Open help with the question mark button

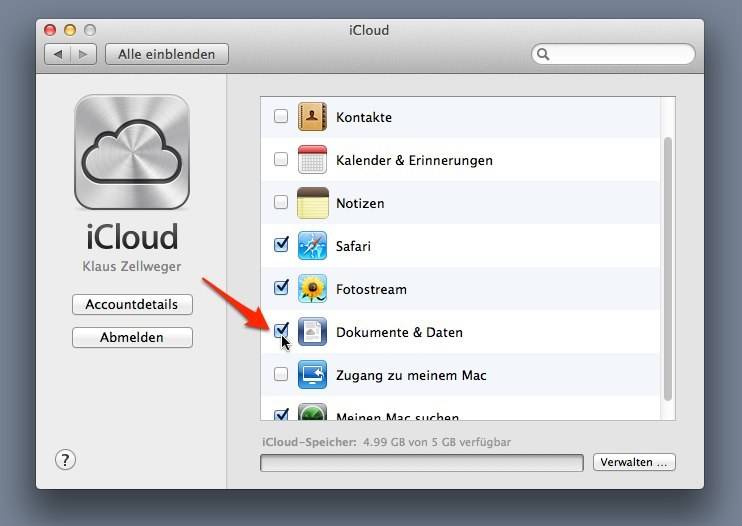pyautogui.click(x=65, y=459)
